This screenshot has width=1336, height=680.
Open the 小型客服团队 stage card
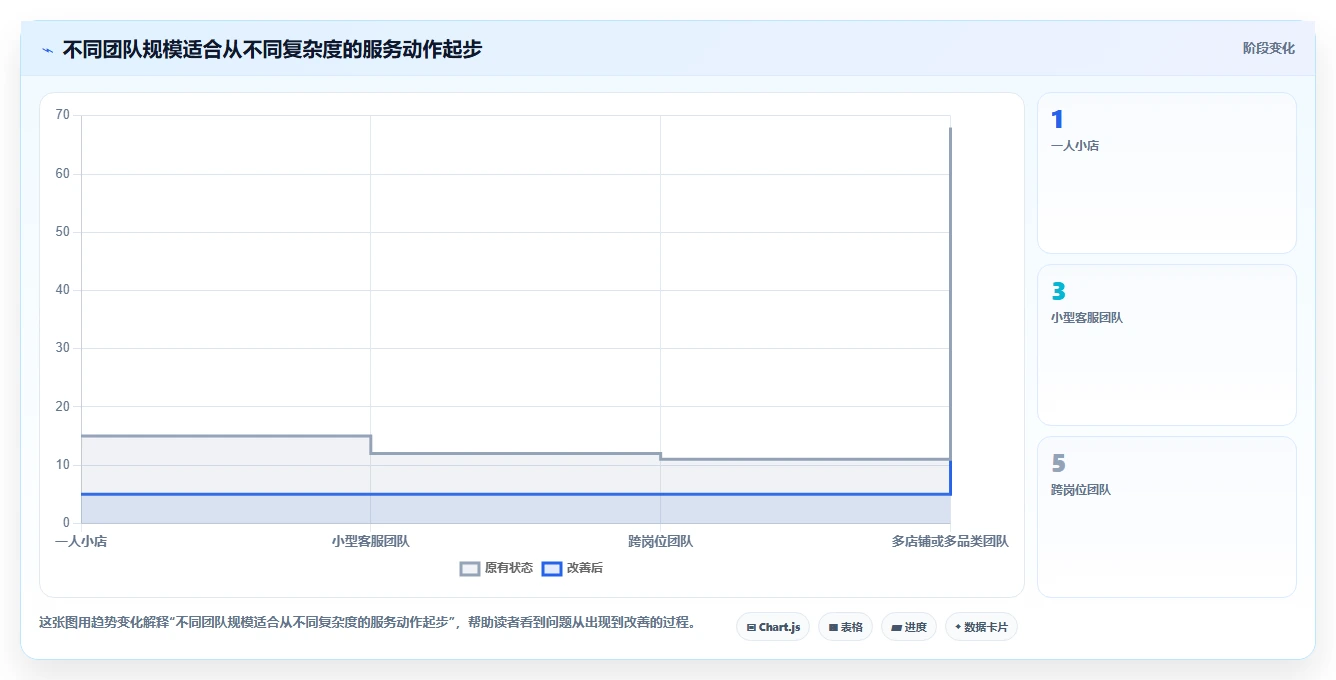[1167, 345]
